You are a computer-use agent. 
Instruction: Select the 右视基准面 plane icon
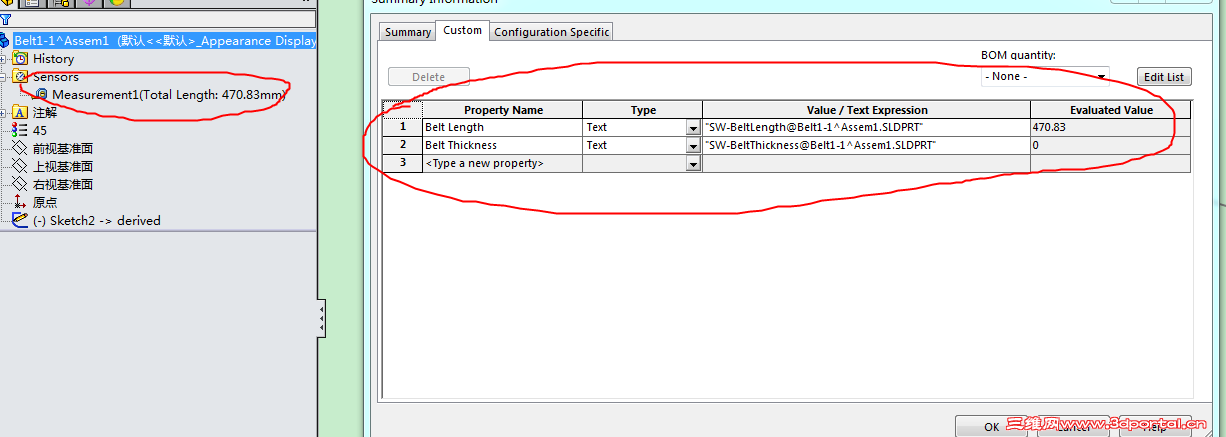pyautogui.click(x=20, y=185)
